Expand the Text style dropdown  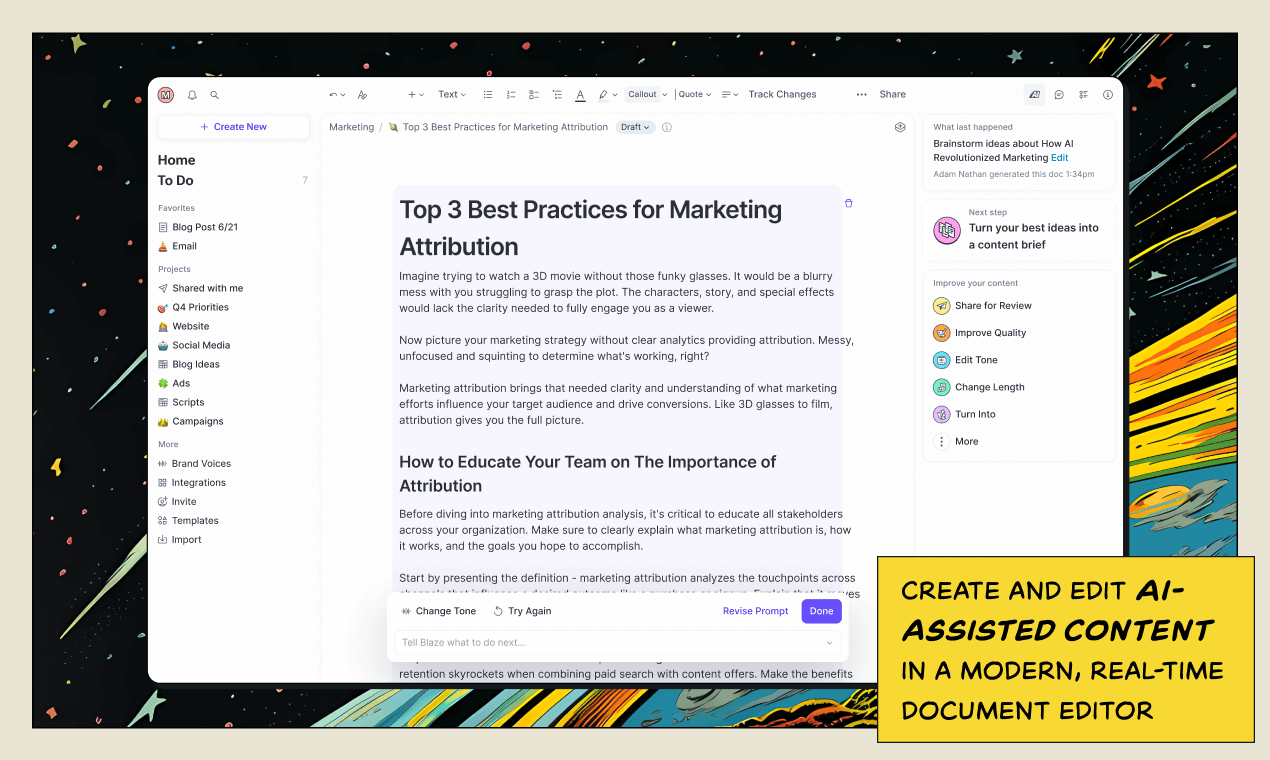[x=452, y=95]
